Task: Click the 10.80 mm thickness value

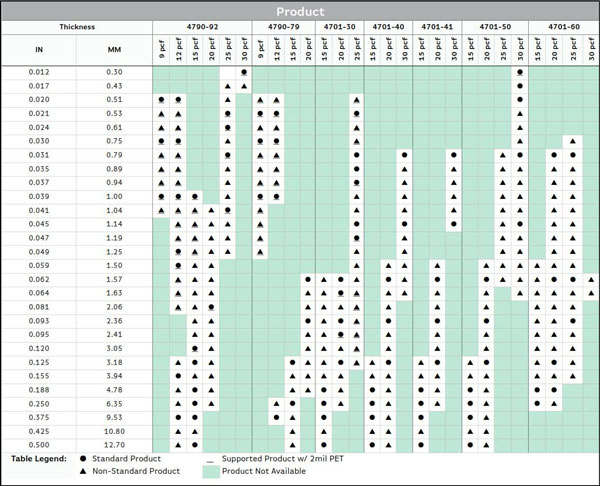Action: 114,431
